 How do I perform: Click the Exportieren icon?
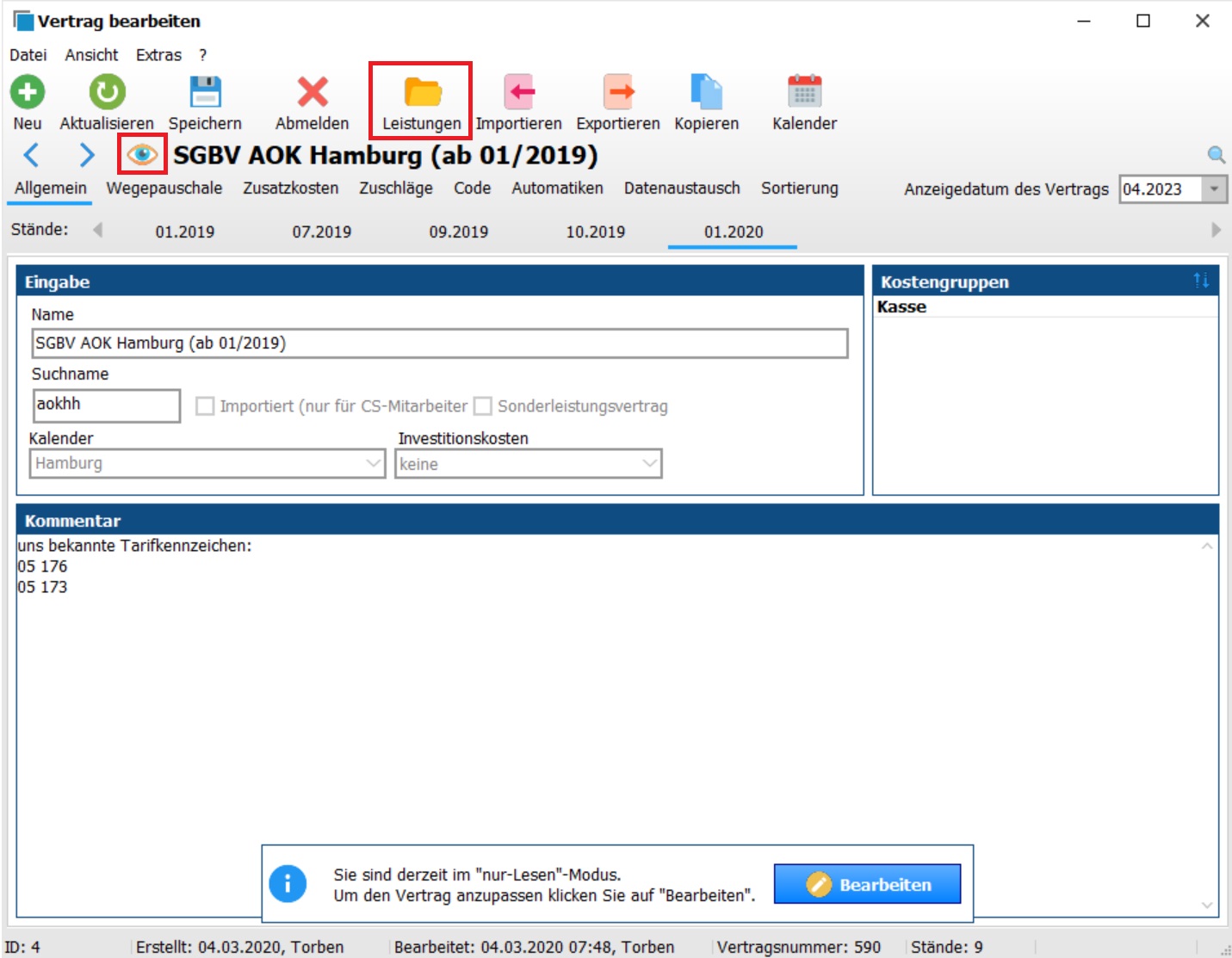(x=618, y=91)
